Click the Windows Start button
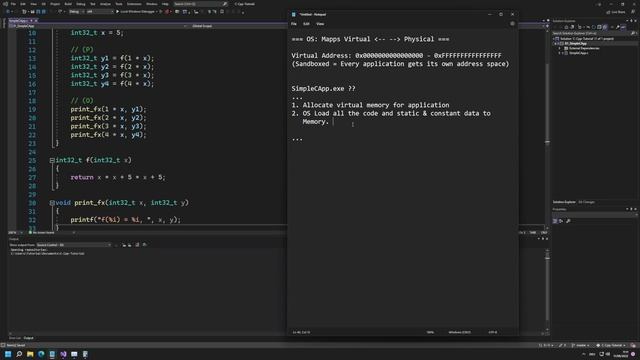640x360 pixels. tap(8, 354)
